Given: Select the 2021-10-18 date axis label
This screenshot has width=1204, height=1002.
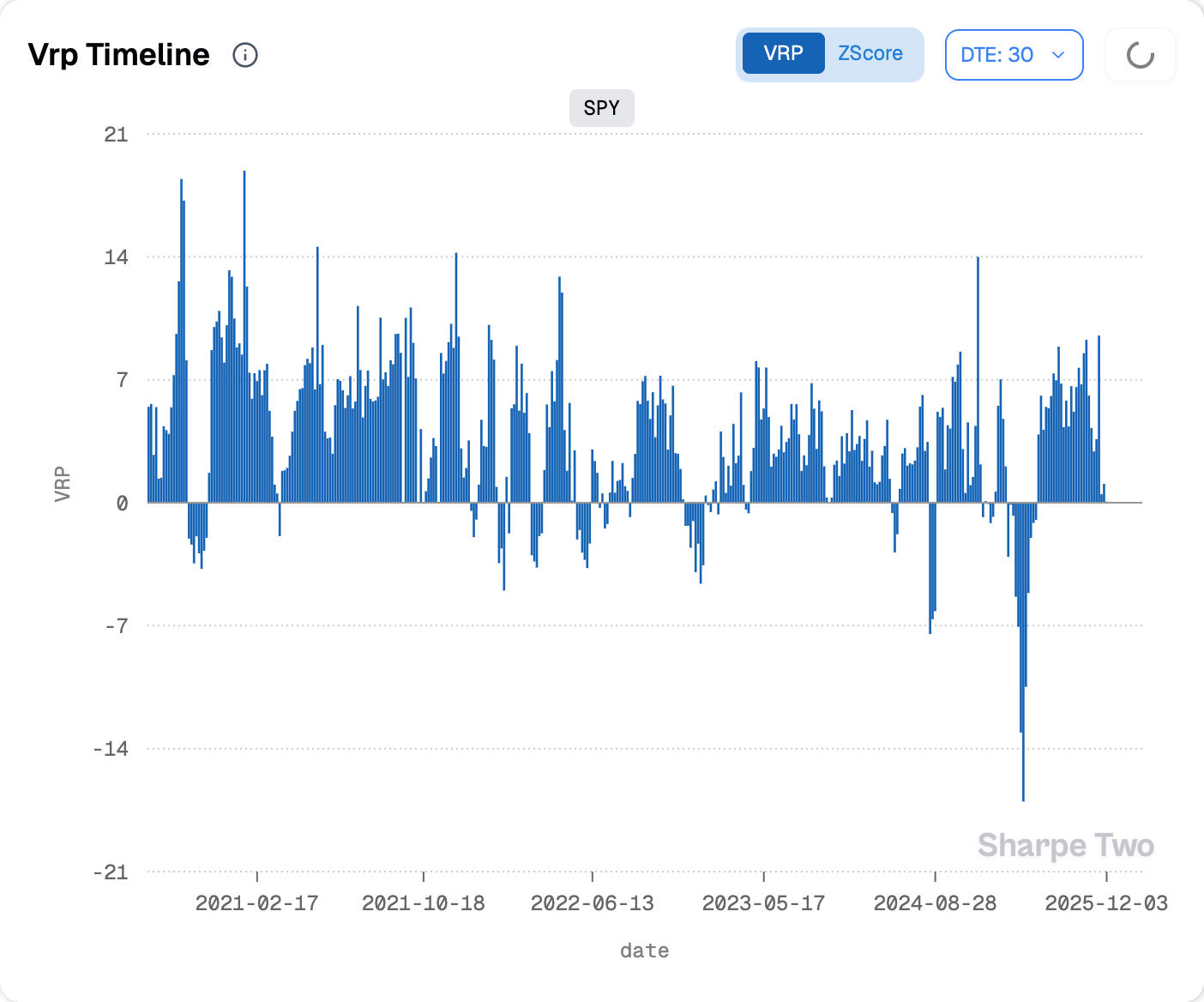Looking at the screenshot, I should [423, 902].
